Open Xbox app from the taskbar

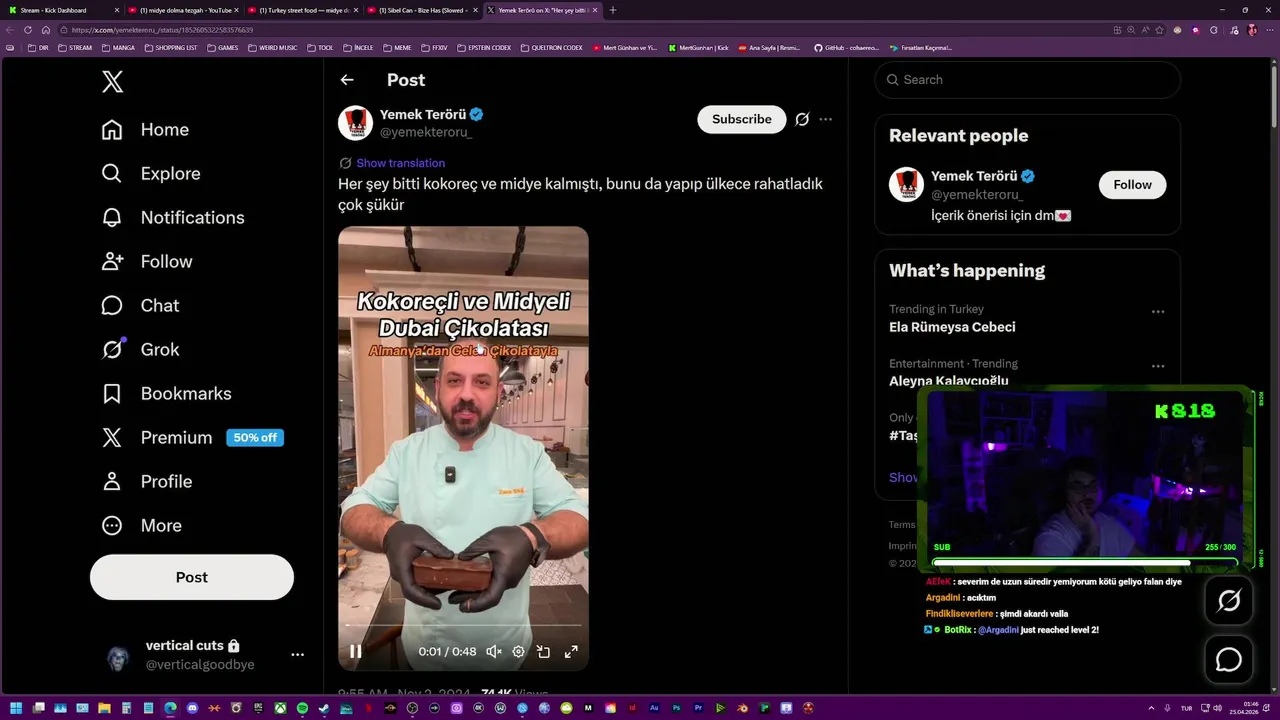(x=280, y=709)
